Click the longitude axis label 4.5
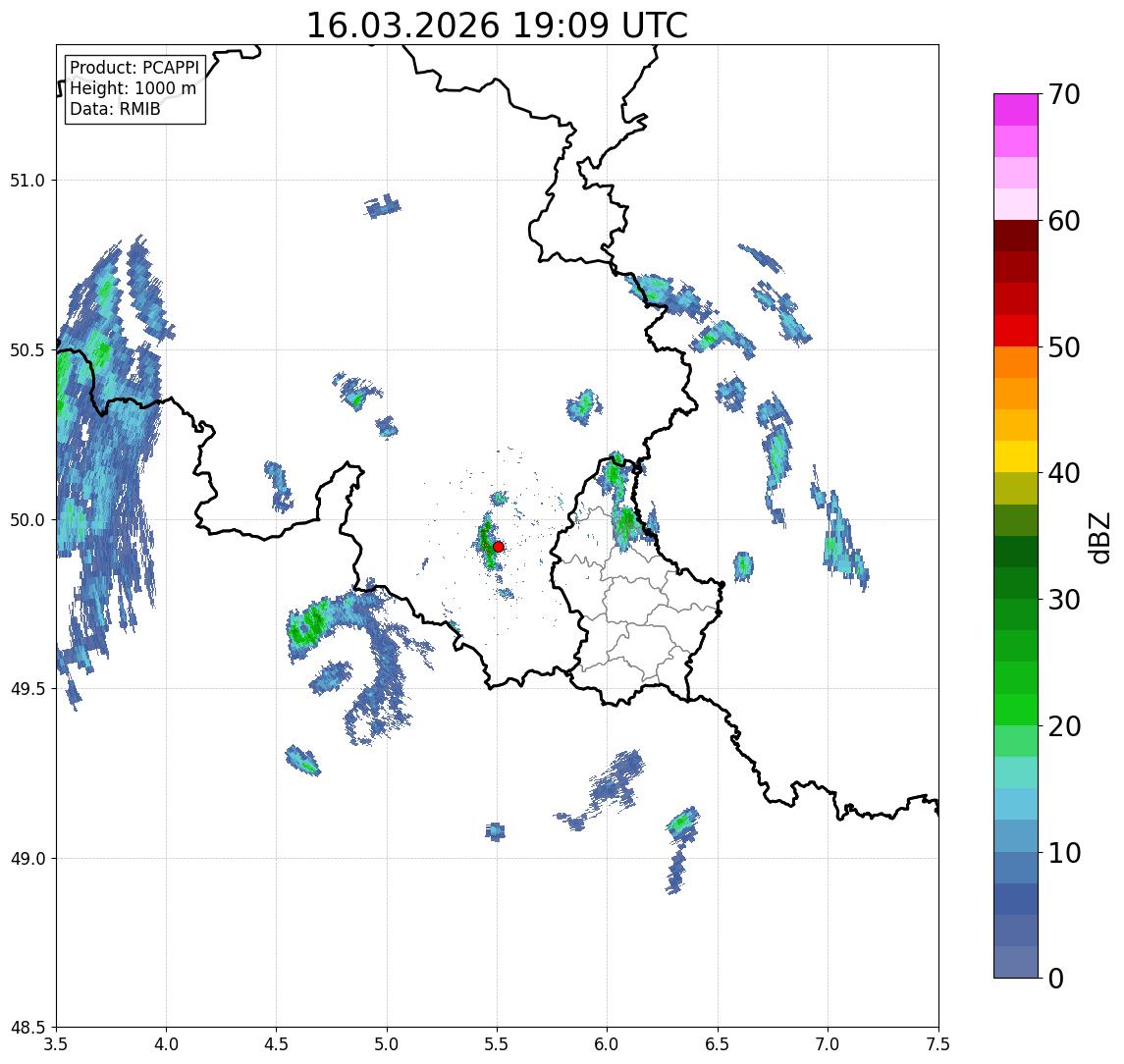Viewport: 1124px width, 1064px height. tap(277, 1044)
